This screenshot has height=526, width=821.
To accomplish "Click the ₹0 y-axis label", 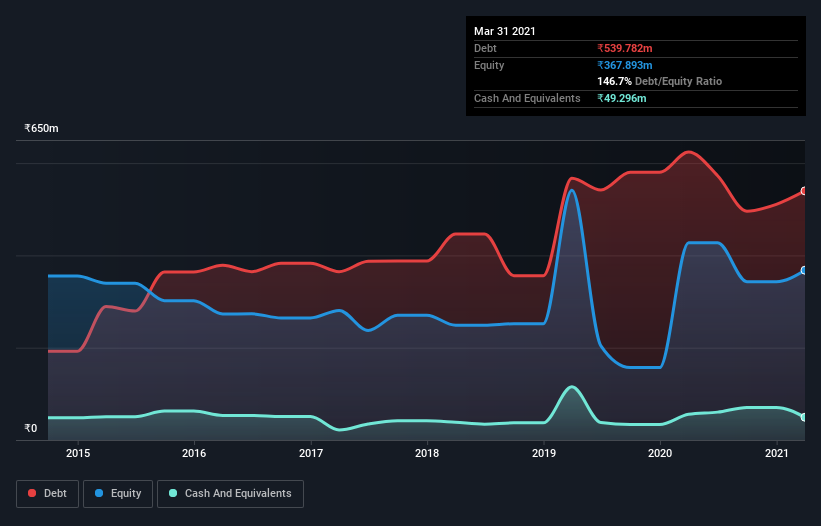I will [x=31, y=428].
